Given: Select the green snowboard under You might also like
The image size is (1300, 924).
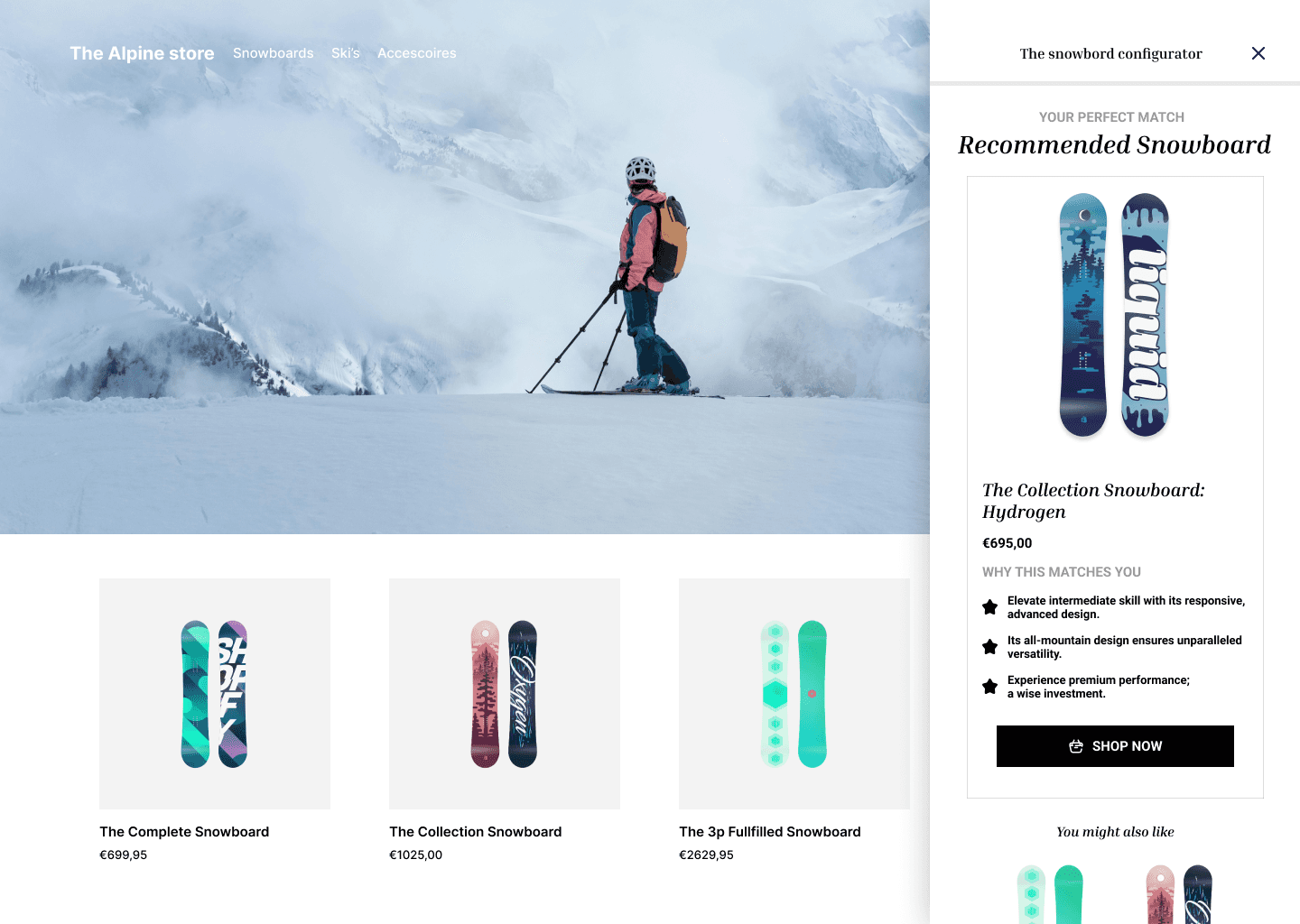Looking at the screenshot, I should pyautogui.click(x=1050, y=894).
